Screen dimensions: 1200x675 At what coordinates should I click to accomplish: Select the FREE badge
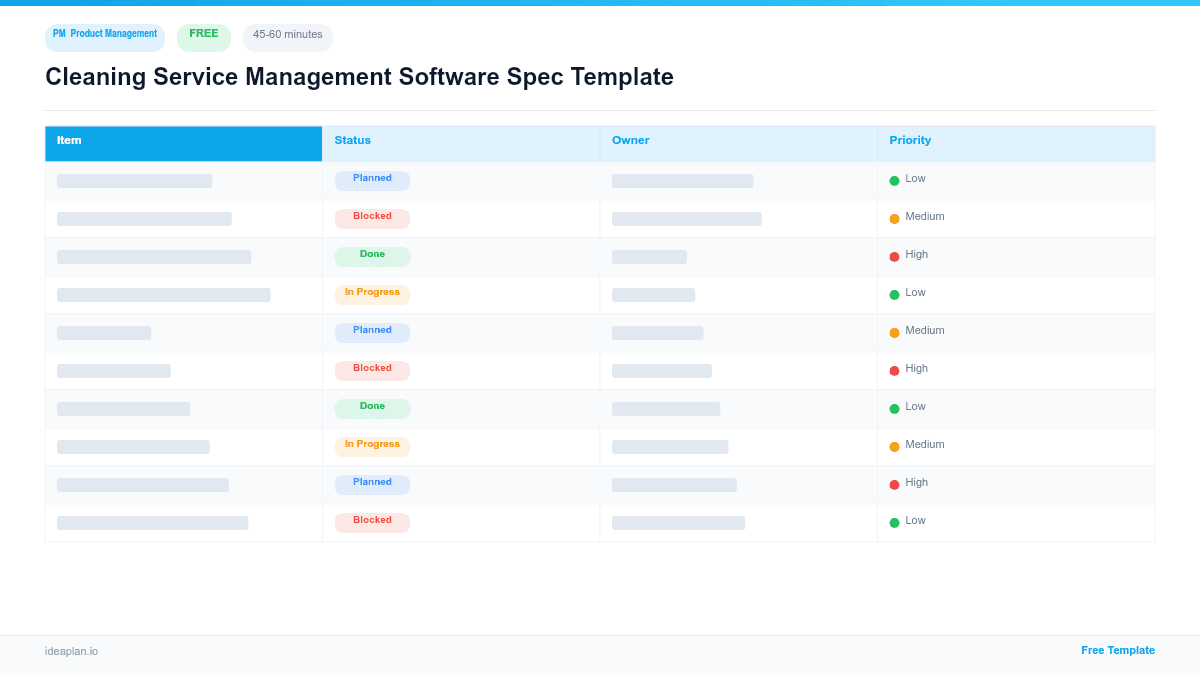pyautogui.click(x=203, y=35)
